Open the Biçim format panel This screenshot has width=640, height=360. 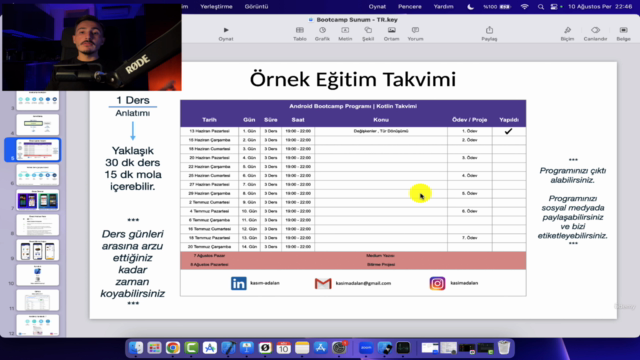point(567,34)
